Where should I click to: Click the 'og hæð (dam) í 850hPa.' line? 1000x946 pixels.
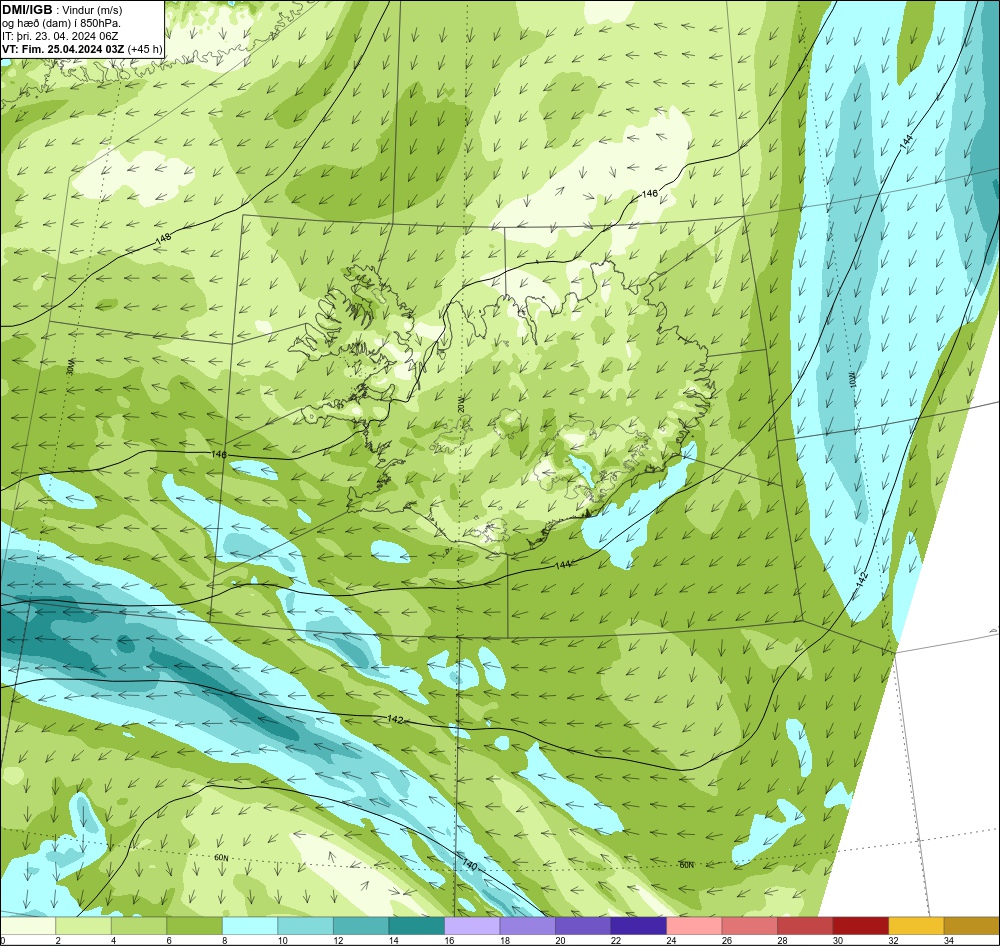[x=61, y=23]
